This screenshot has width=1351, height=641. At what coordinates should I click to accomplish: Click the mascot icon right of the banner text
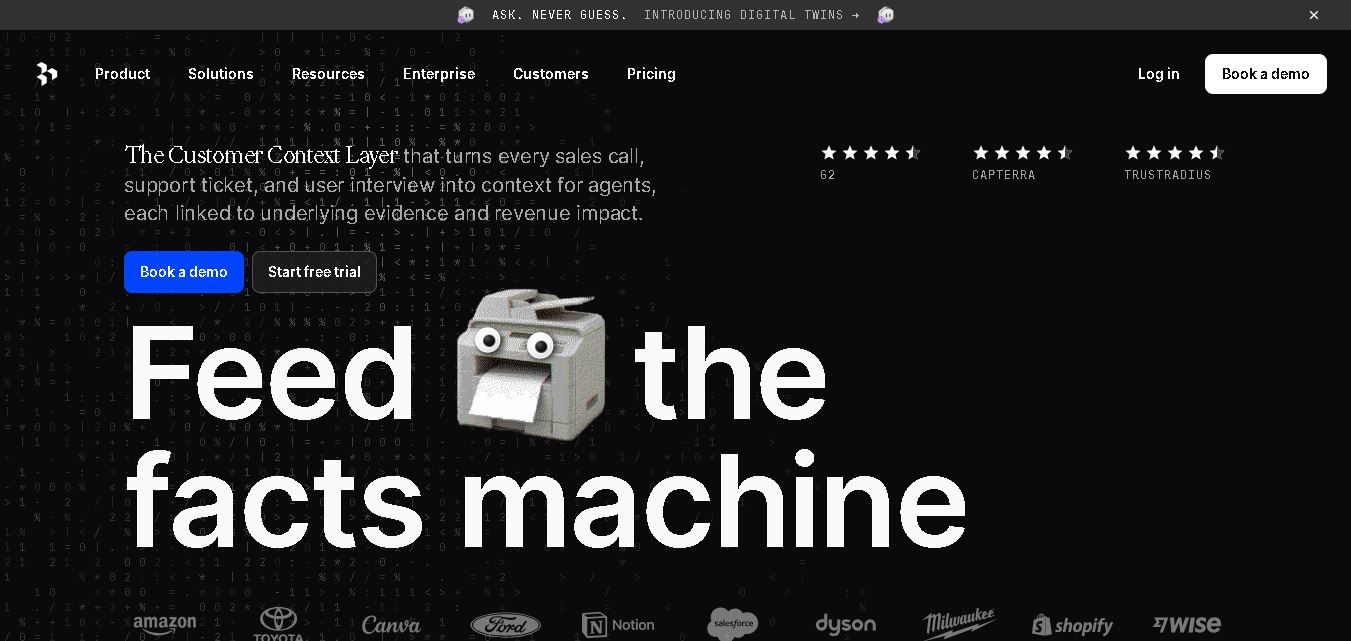coord(886,15)
